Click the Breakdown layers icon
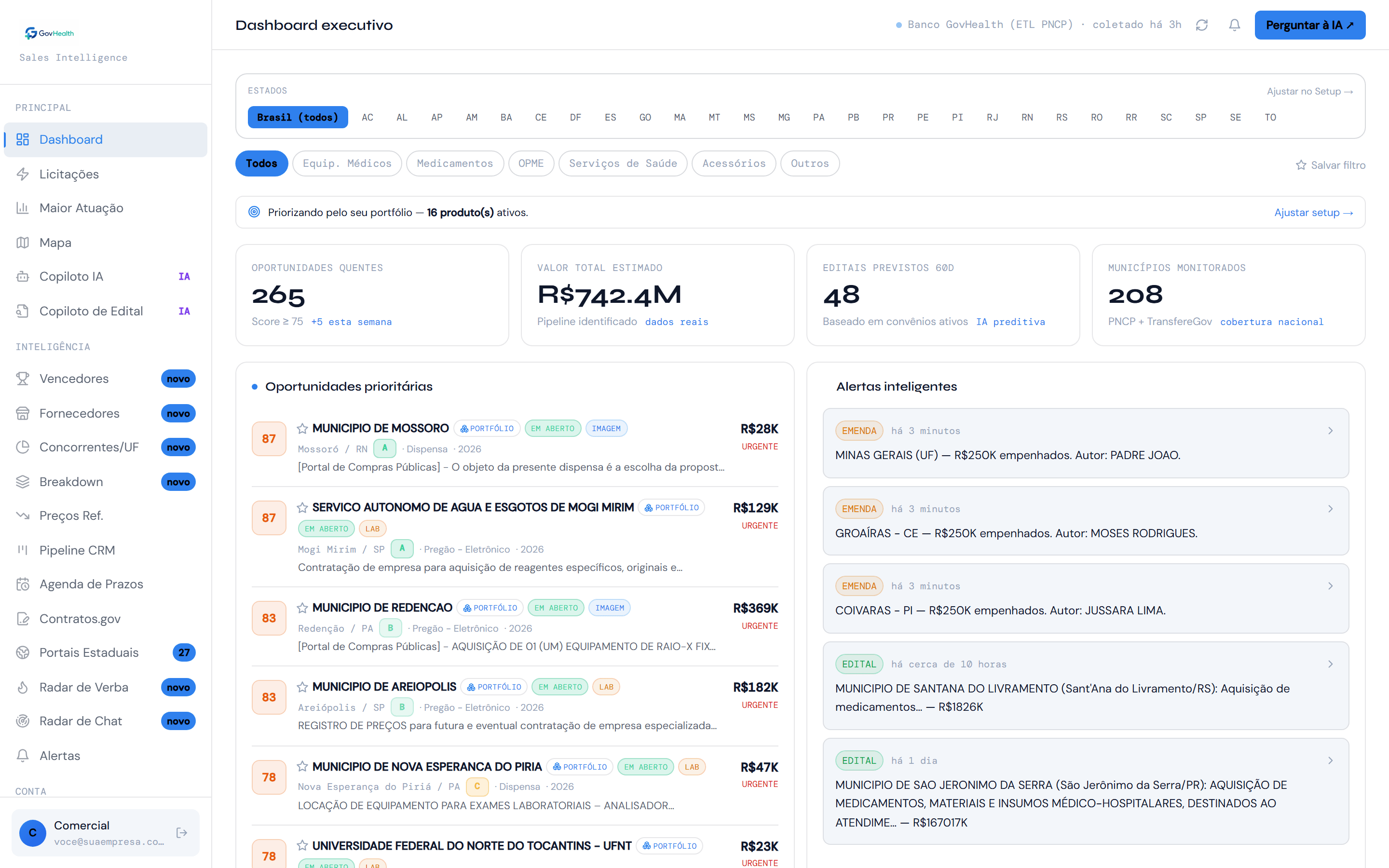Viewport: 1389px width, 868px height. click(x=22, y=482)
